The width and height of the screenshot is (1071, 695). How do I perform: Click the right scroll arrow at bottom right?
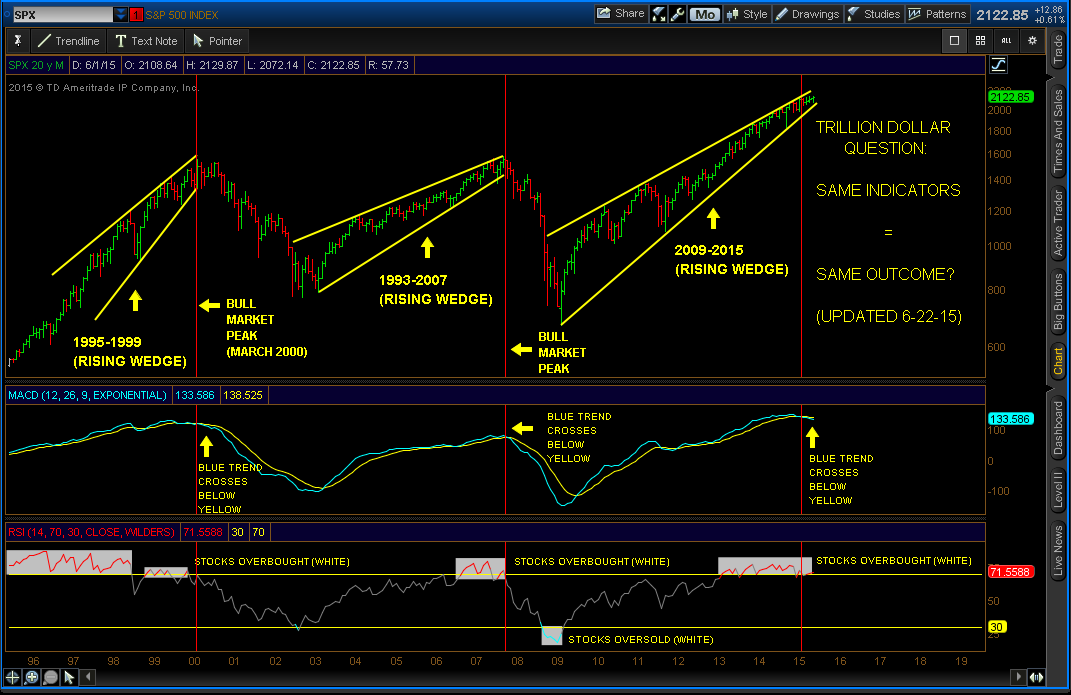1018,677
